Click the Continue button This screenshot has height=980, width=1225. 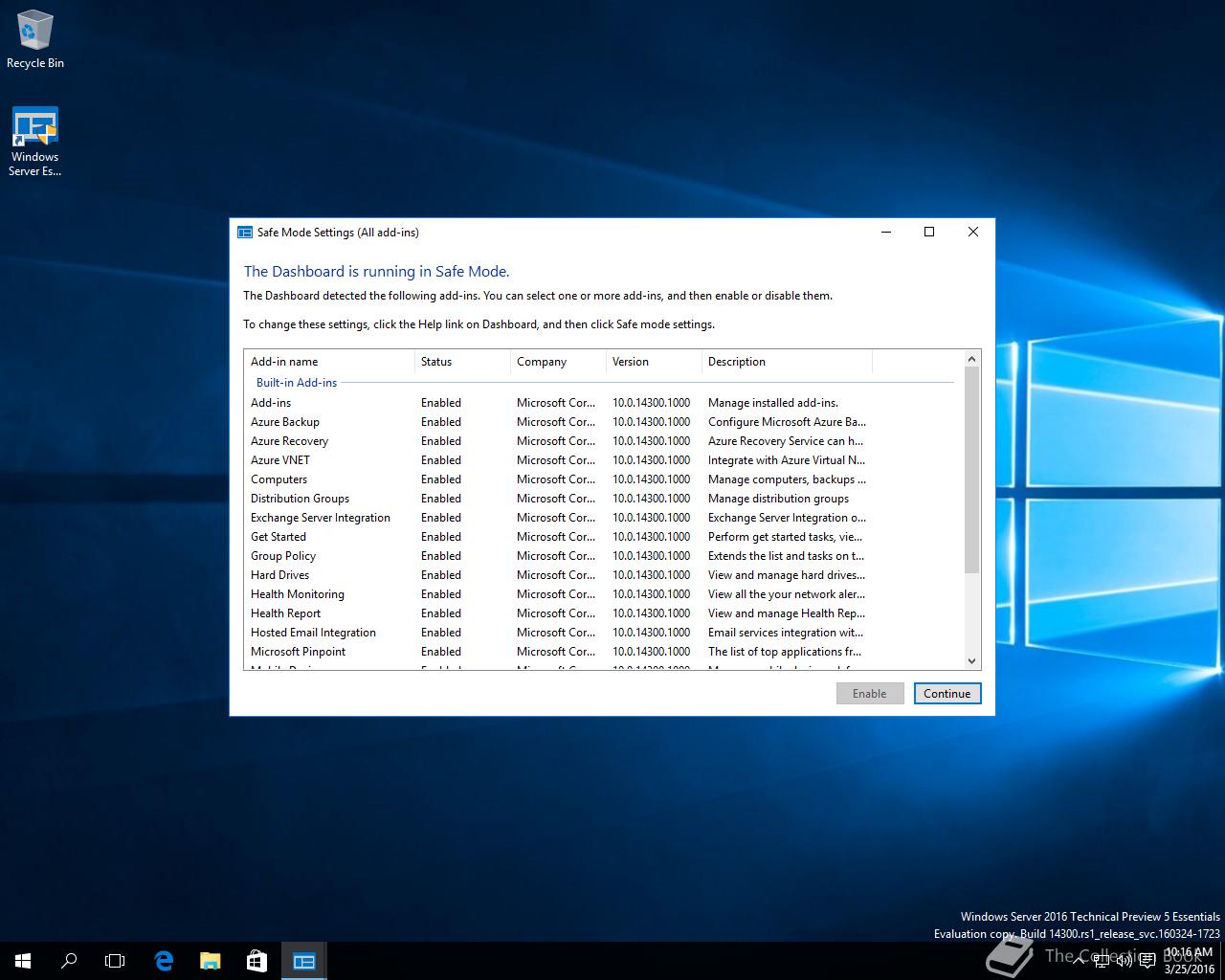[947, 694]
